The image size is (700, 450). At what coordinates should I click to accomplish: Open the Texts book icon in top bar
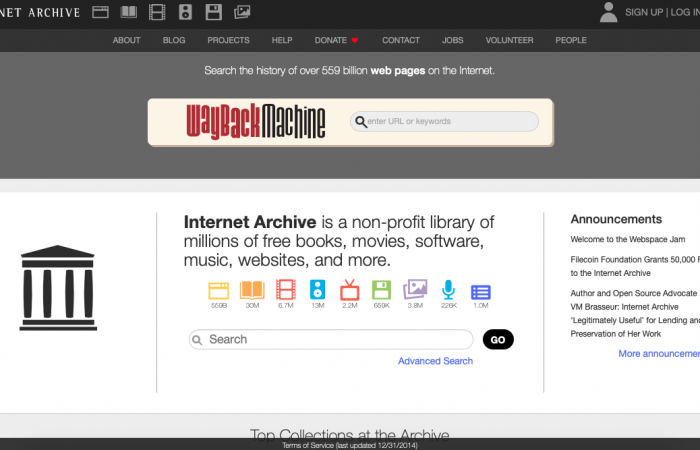tap(129, 12)
